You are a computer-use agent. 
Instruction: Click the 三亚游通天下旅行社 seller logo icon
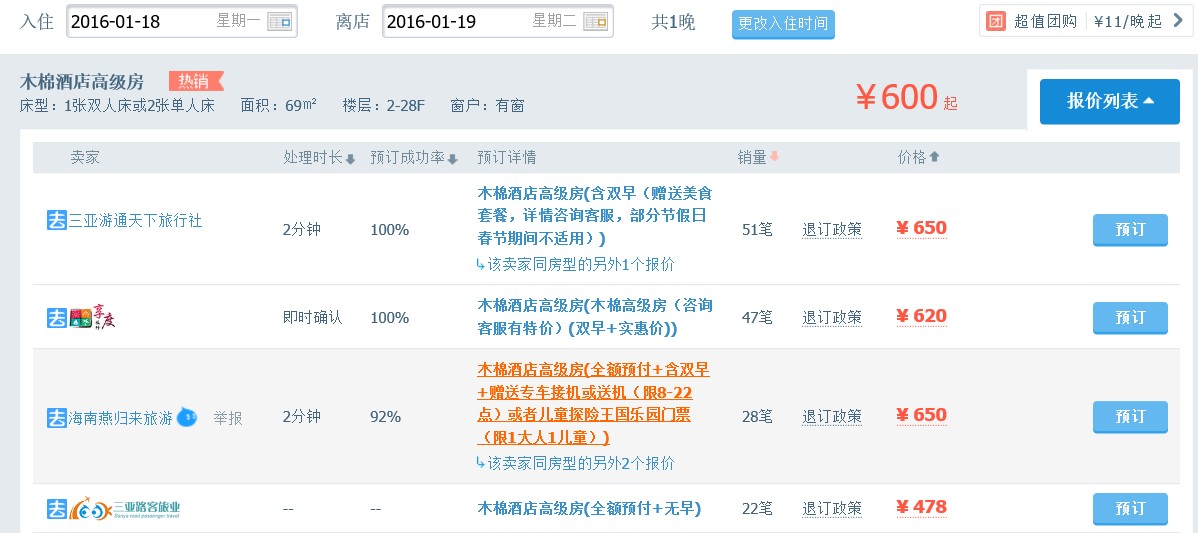[x=57, y=221]
